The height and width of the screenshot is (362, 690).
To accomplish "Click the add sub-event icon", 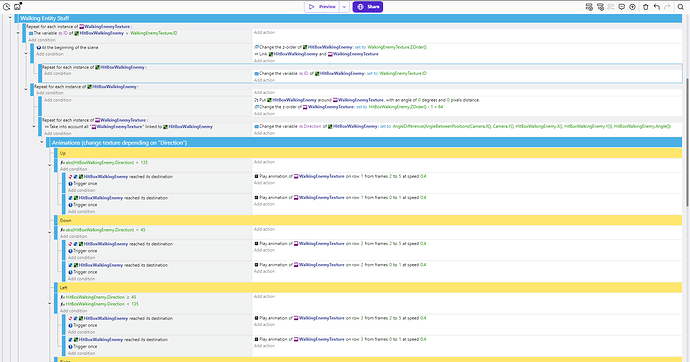I will click(x=600, y=7).
